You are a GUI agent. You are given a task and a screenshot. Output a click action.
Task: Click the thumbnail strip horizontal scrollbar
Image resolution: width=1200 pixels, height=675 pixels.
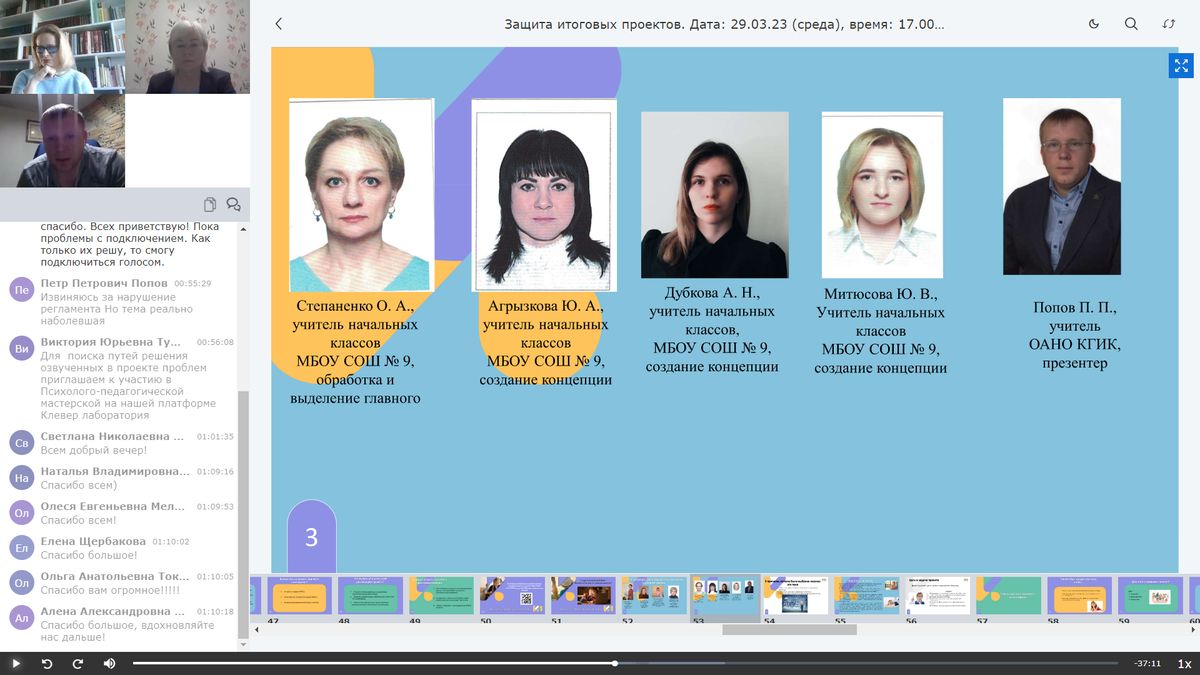click(789, 629)
